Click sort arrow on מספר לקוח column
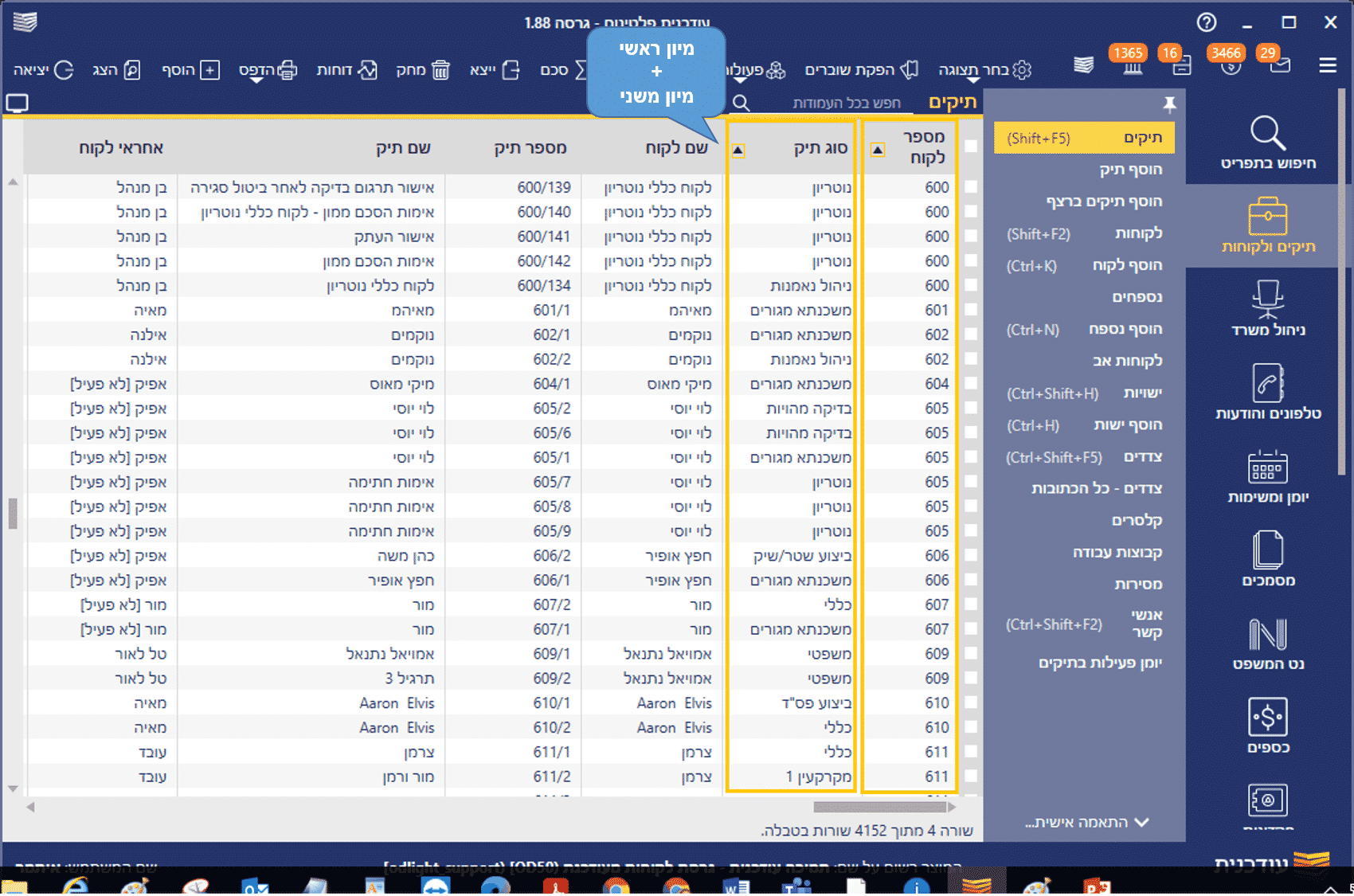The height and width of the screenshot is (896, 1354). click(878, 150)
